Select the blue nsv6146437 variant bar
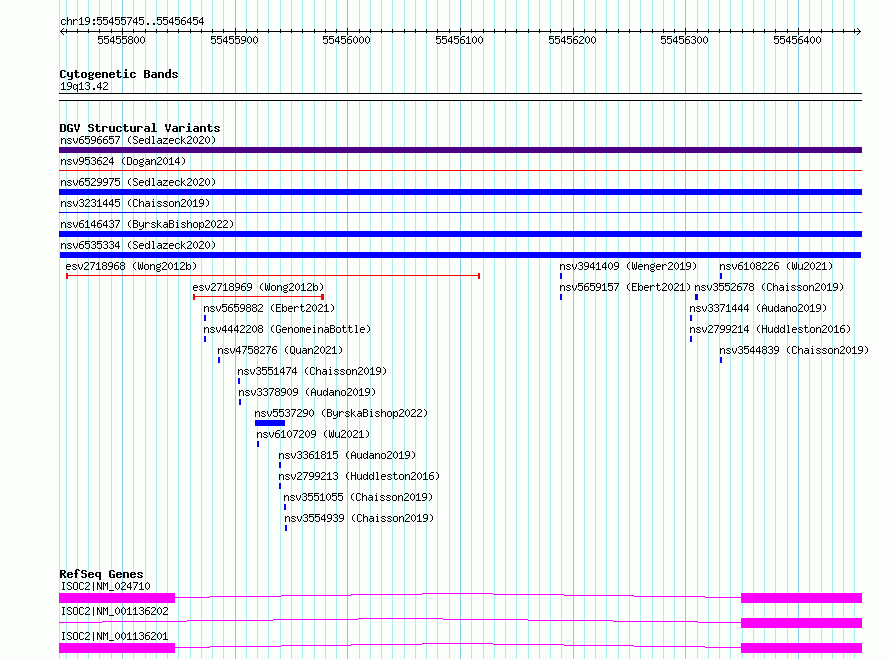Screen dimensions: 890x659 coord(460,234)
